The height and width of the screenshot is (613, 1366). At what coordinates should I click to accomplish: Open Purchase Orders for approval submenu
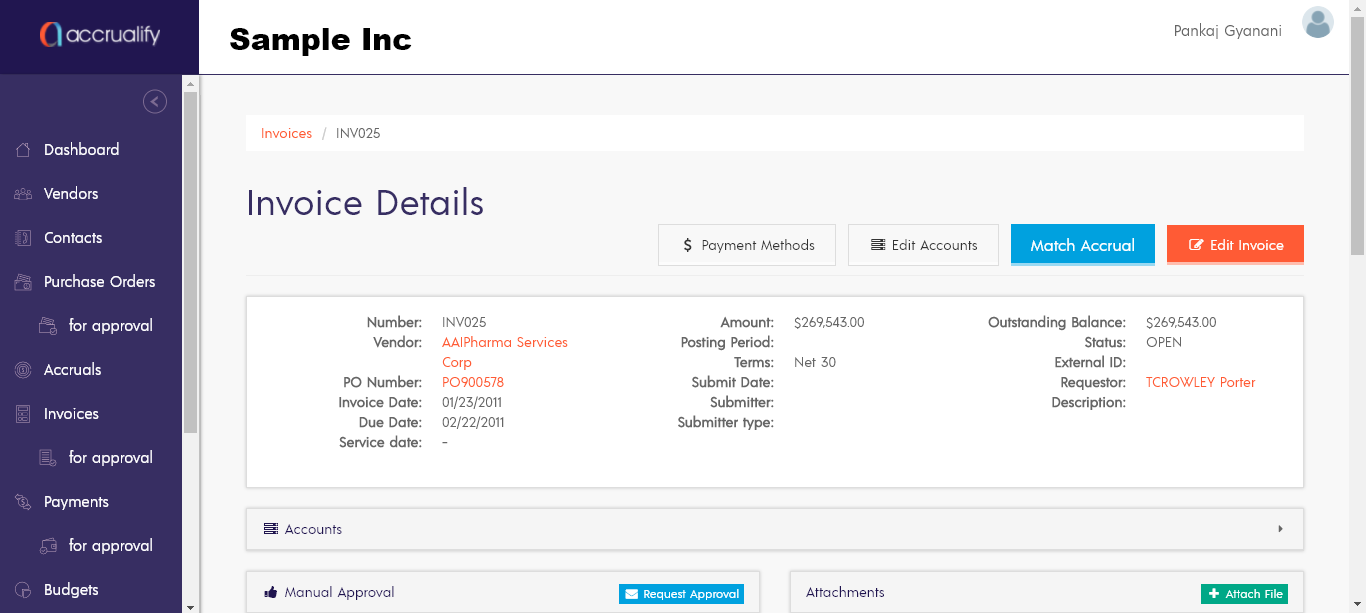[x=110, y=326]
